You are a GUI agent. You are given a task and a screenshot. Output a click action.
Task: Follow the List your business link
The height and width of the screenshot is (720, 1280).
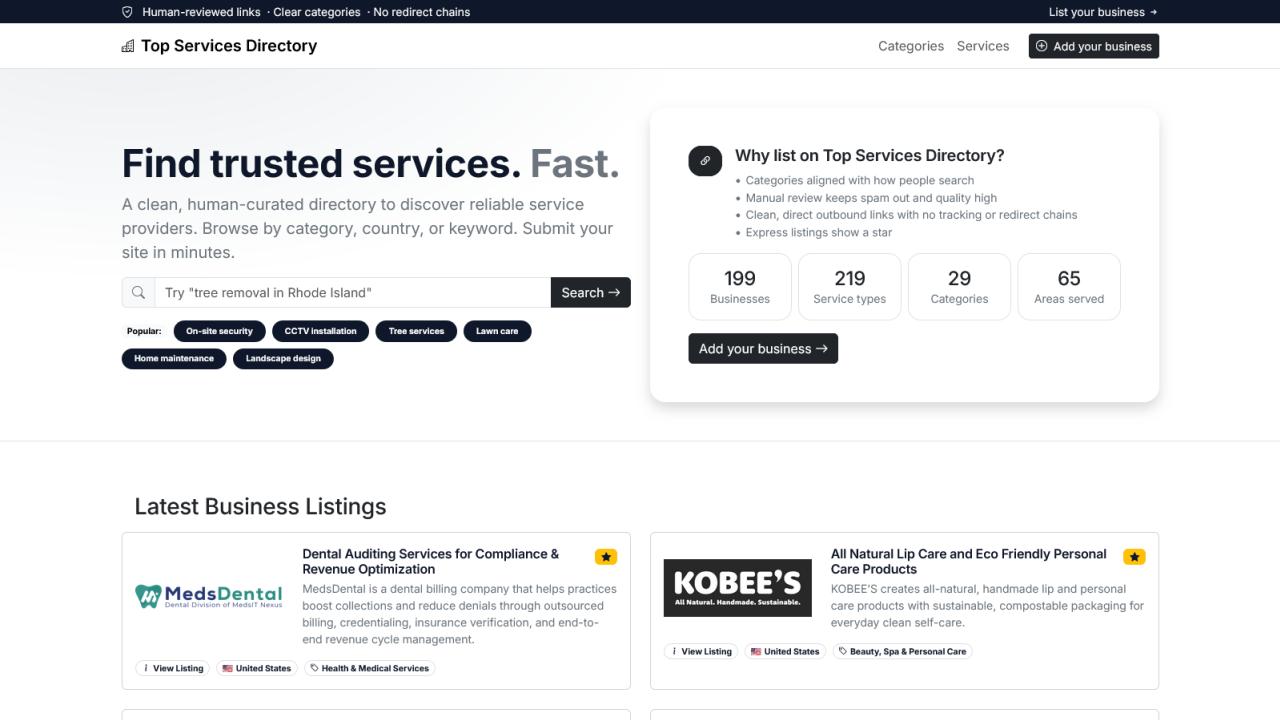point(1102,12)
